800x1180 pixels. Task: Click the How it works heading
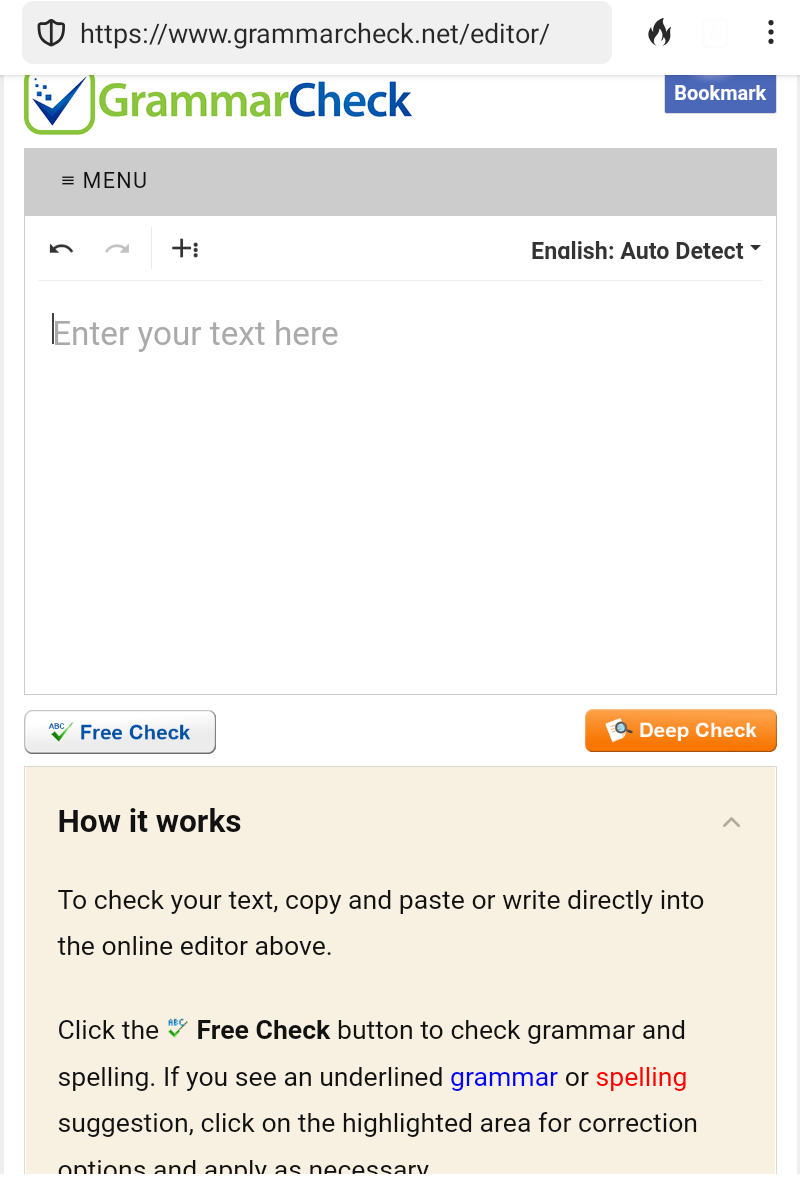(150, 822)
